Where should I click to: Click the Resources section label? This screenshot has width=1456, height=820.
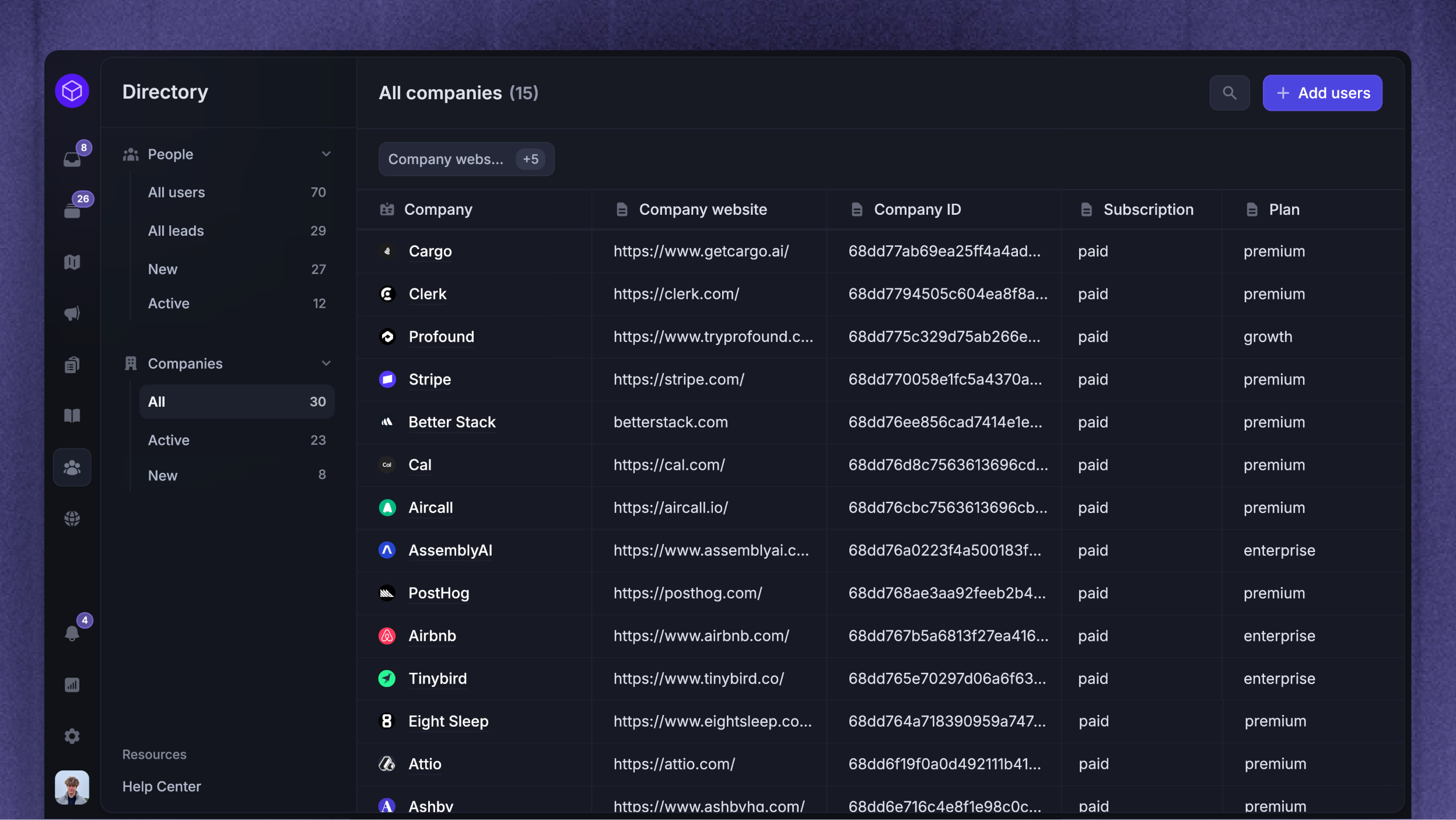[154, 755]
